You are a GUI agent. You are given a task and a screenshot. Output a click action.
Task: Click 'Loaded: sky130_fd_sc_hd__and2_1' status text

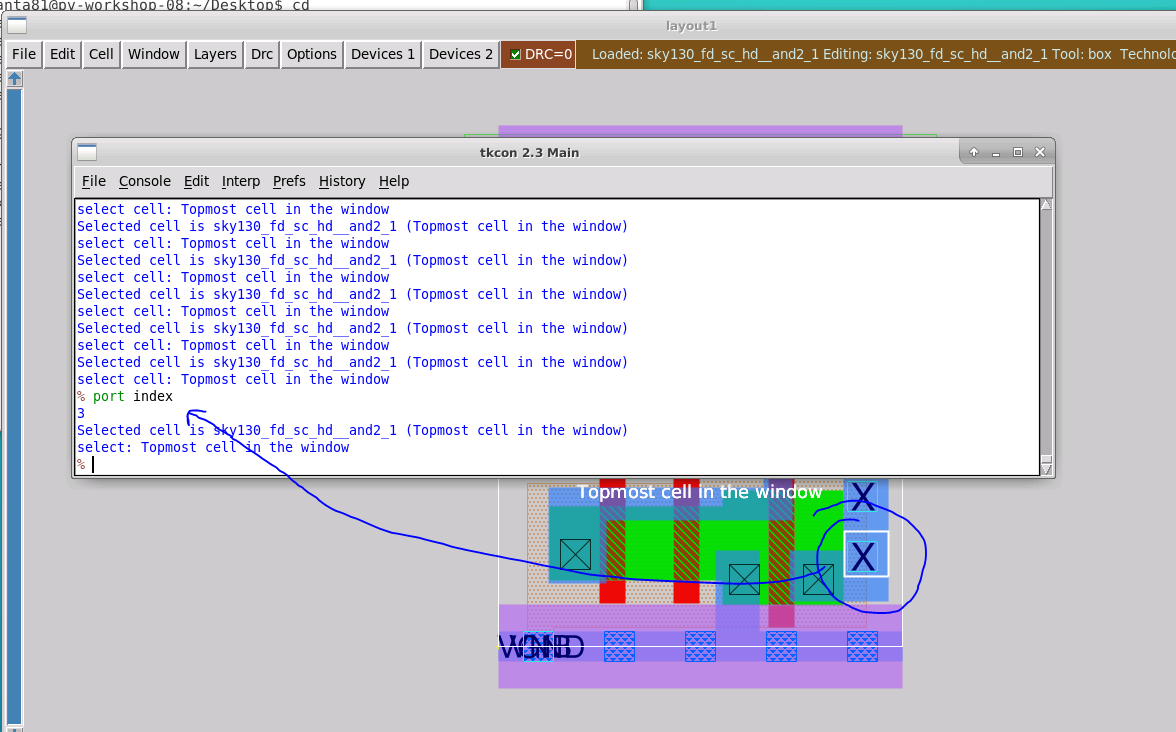coord(705,54)
